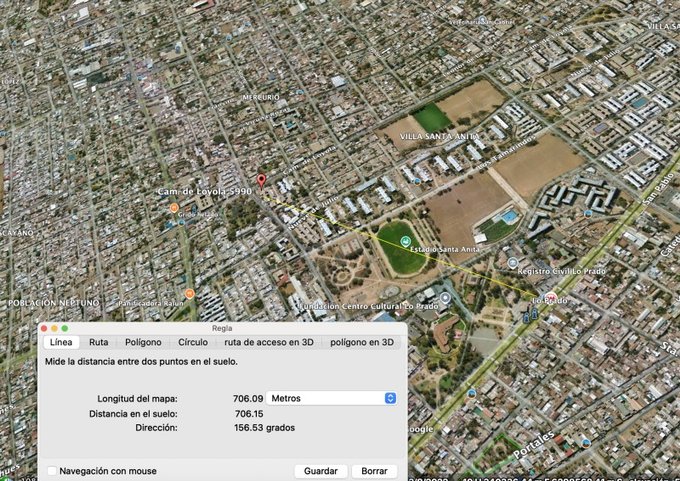The height and width of the screenshot is (481, 680).
Task: Click the Registro Civil Lo Prado marker
Action: click(513, 261)
